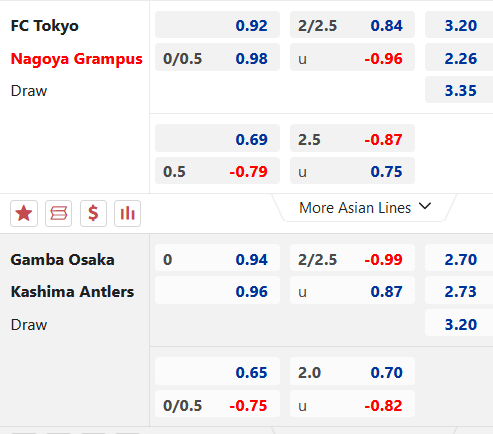The width and height of the screenshot is (493, 434).
Task: Expand More Asian Lines dropdown
Action: click(364, 208)
